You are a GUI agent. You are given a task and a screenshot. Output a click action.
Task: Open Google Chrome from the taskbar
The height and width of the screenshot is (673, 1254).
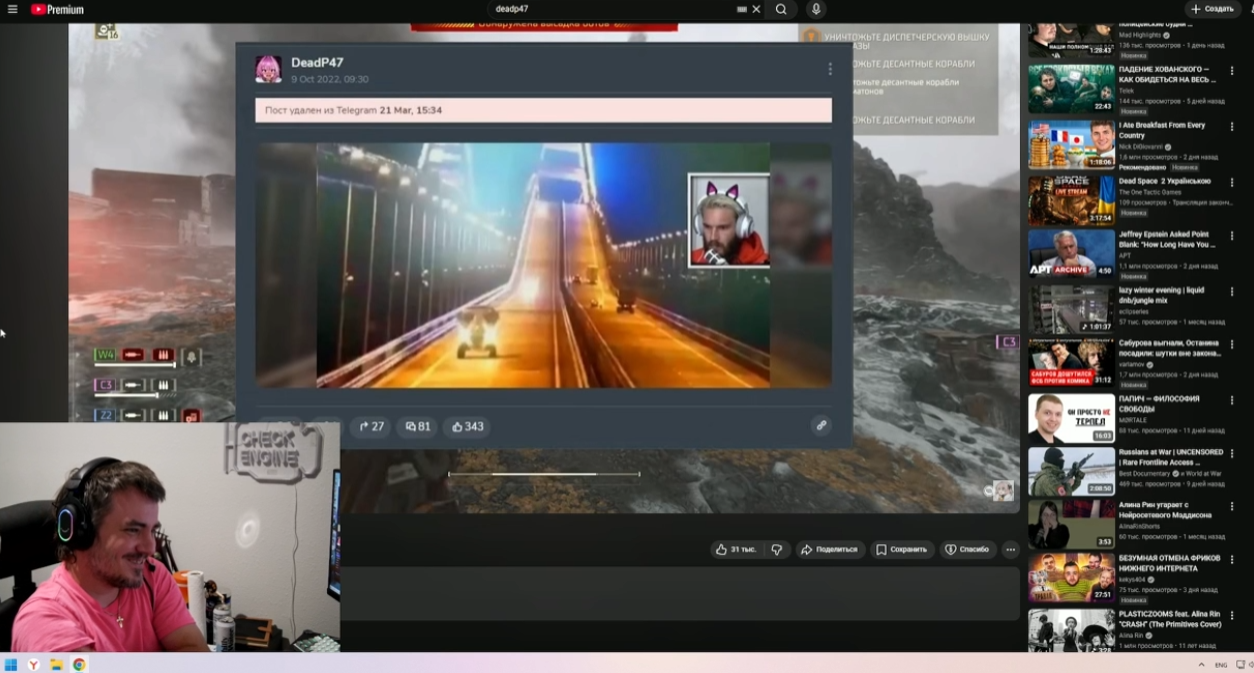click(79, 664)
